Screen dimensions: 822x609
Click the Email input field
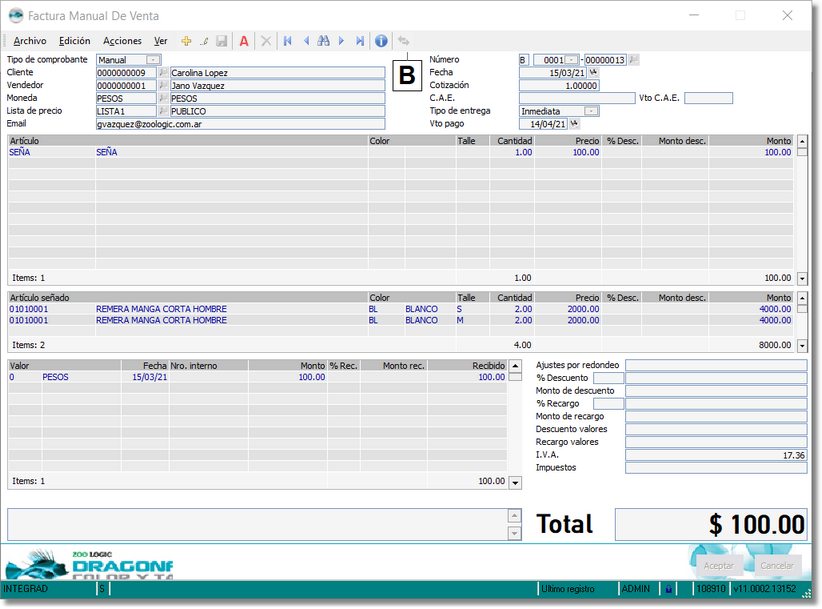[x=240, y=124]
